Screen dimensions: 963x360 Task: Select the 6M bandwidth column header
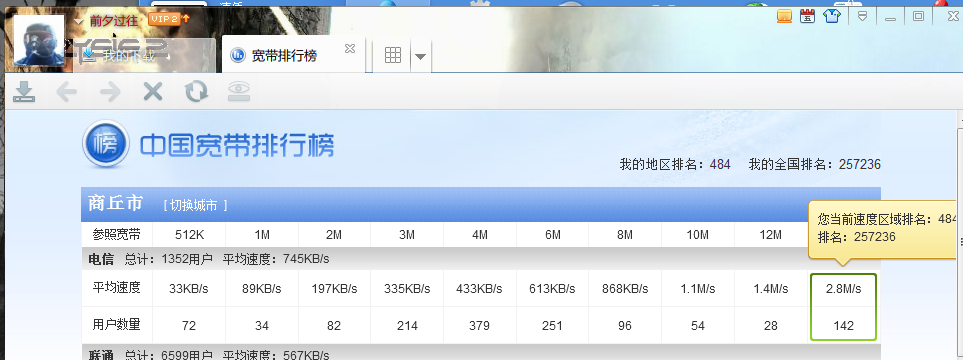(552, 235)
